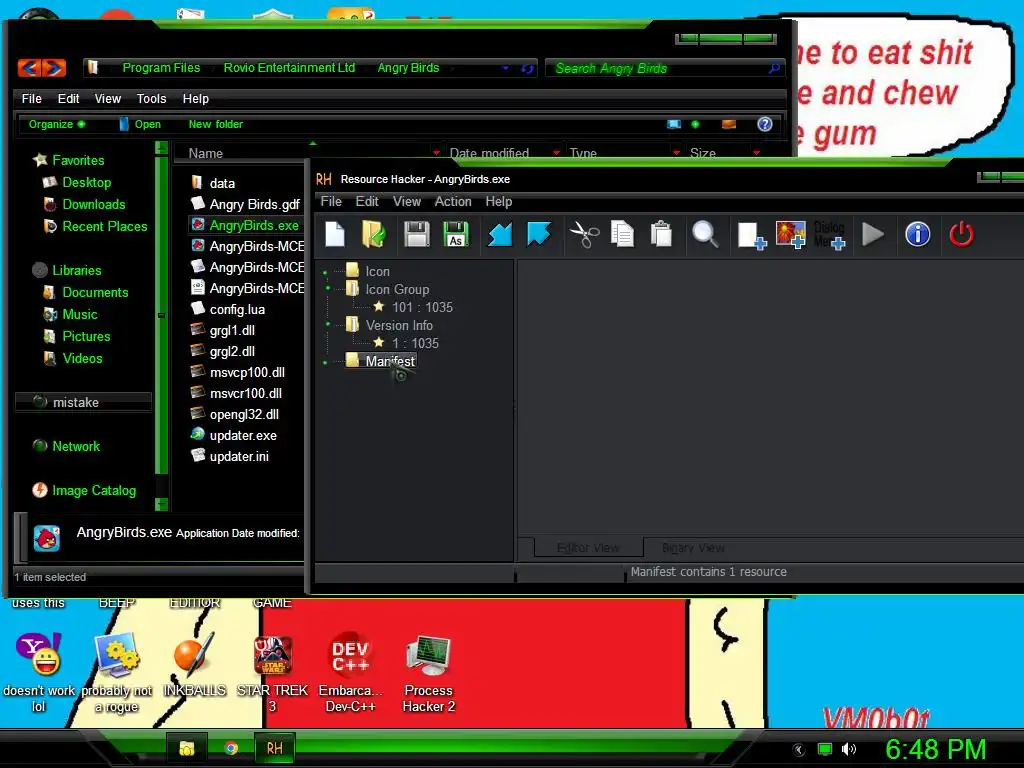Click Resource Hacker taskbar button
Image resolution: width=1024 pixels, height=768 pixels.
[274, 748]
